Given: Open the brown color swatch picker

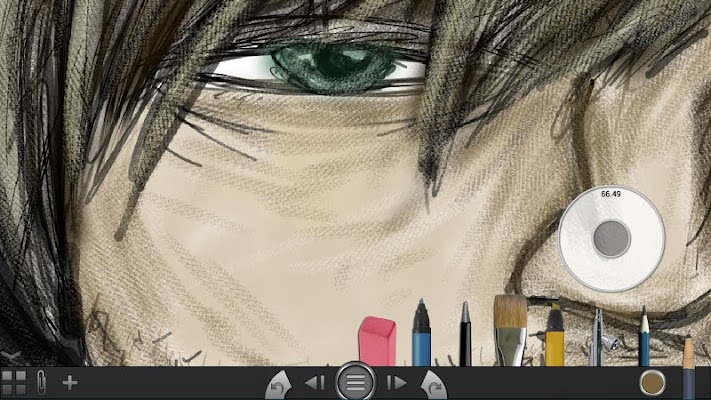Looking at the screenshot, I should point(653,383).
